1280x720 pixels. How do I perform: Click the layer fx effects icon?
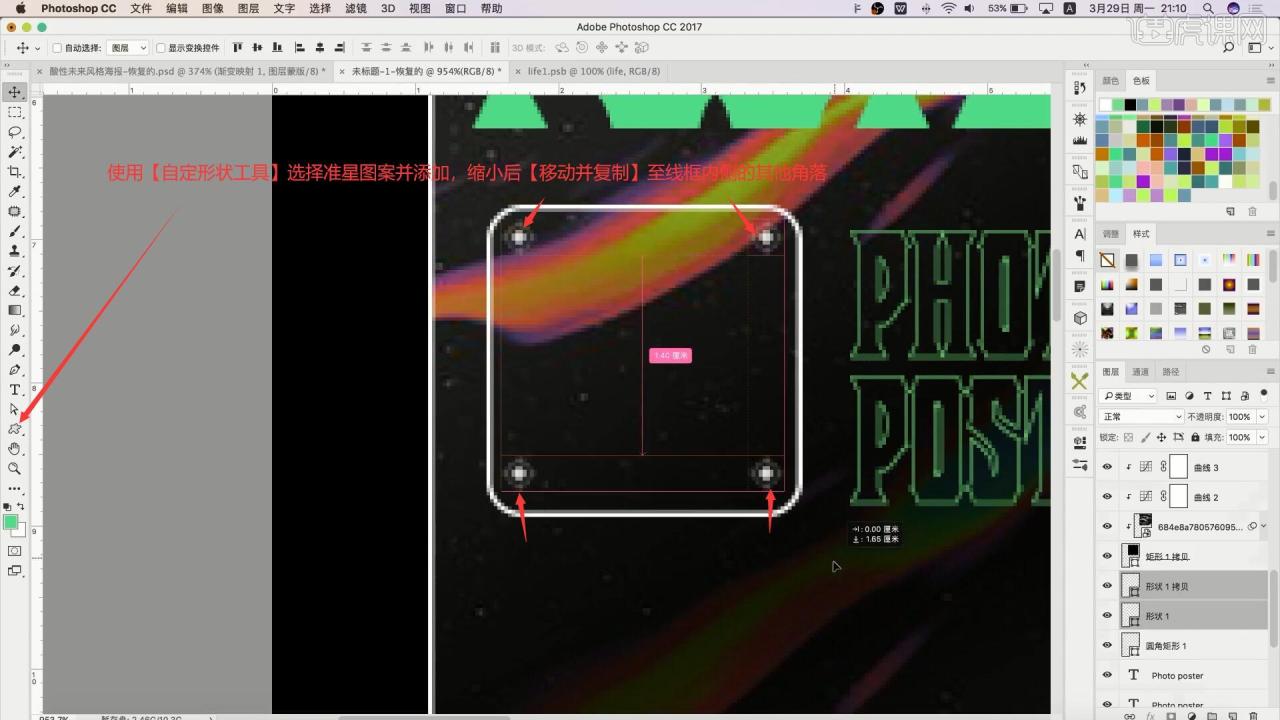pyautogui.click(x=1151, y=716)
